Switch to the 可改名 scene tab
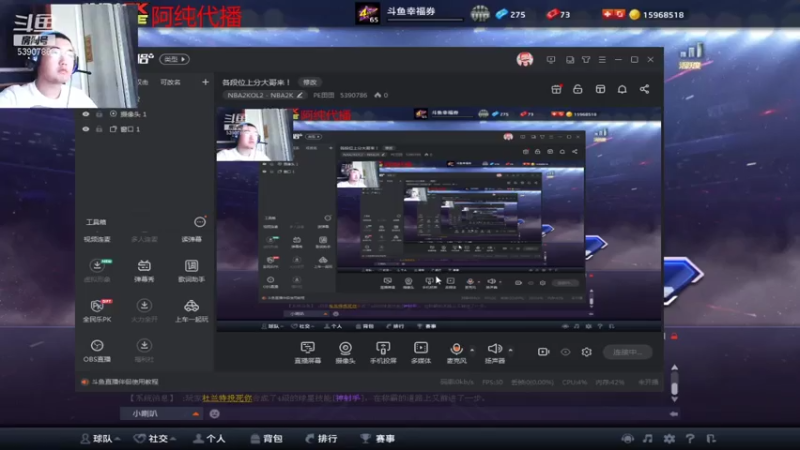This screenshot has width=800, height=450. click(170, 82)
